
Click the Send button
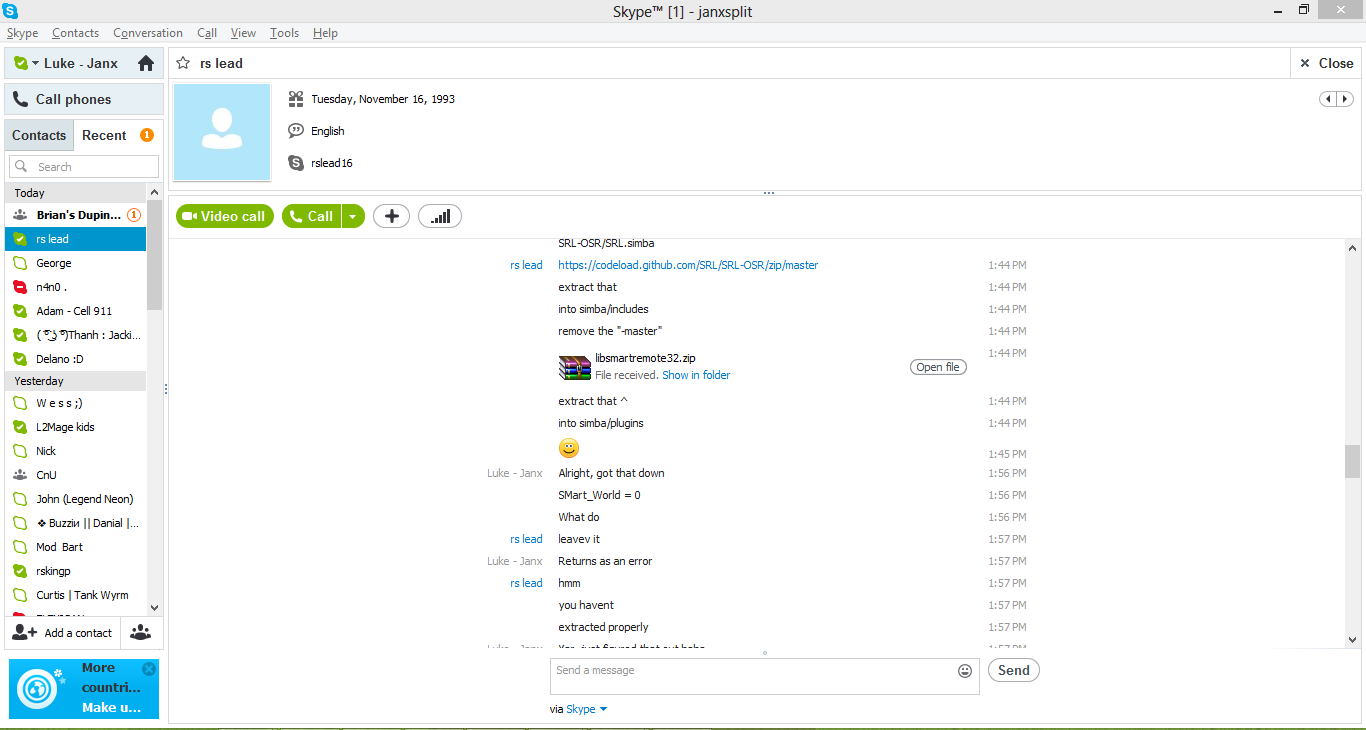1014,670
